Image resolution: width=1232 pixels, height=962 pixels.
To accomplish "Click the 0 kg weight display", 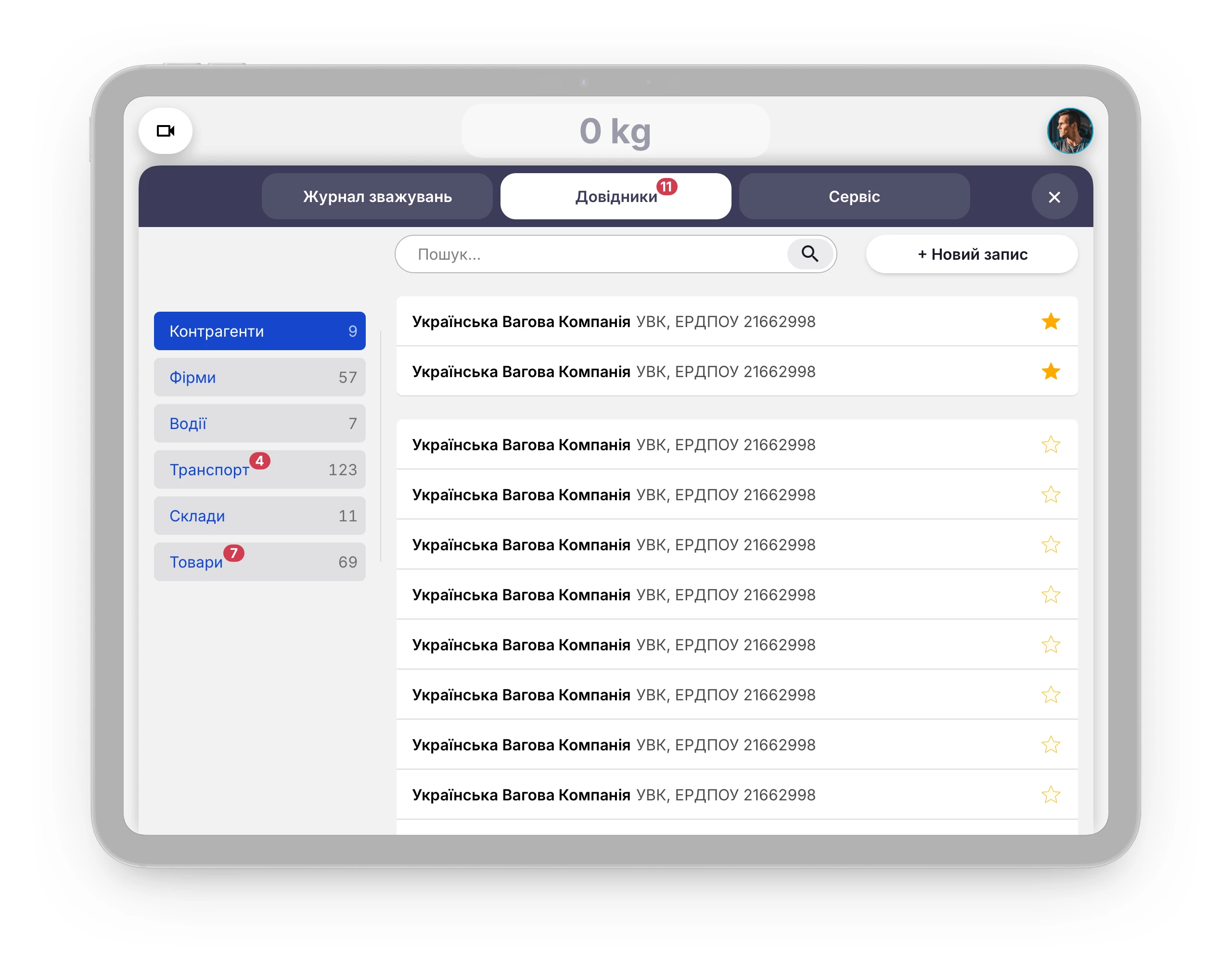I will click(x=615, y=131).
